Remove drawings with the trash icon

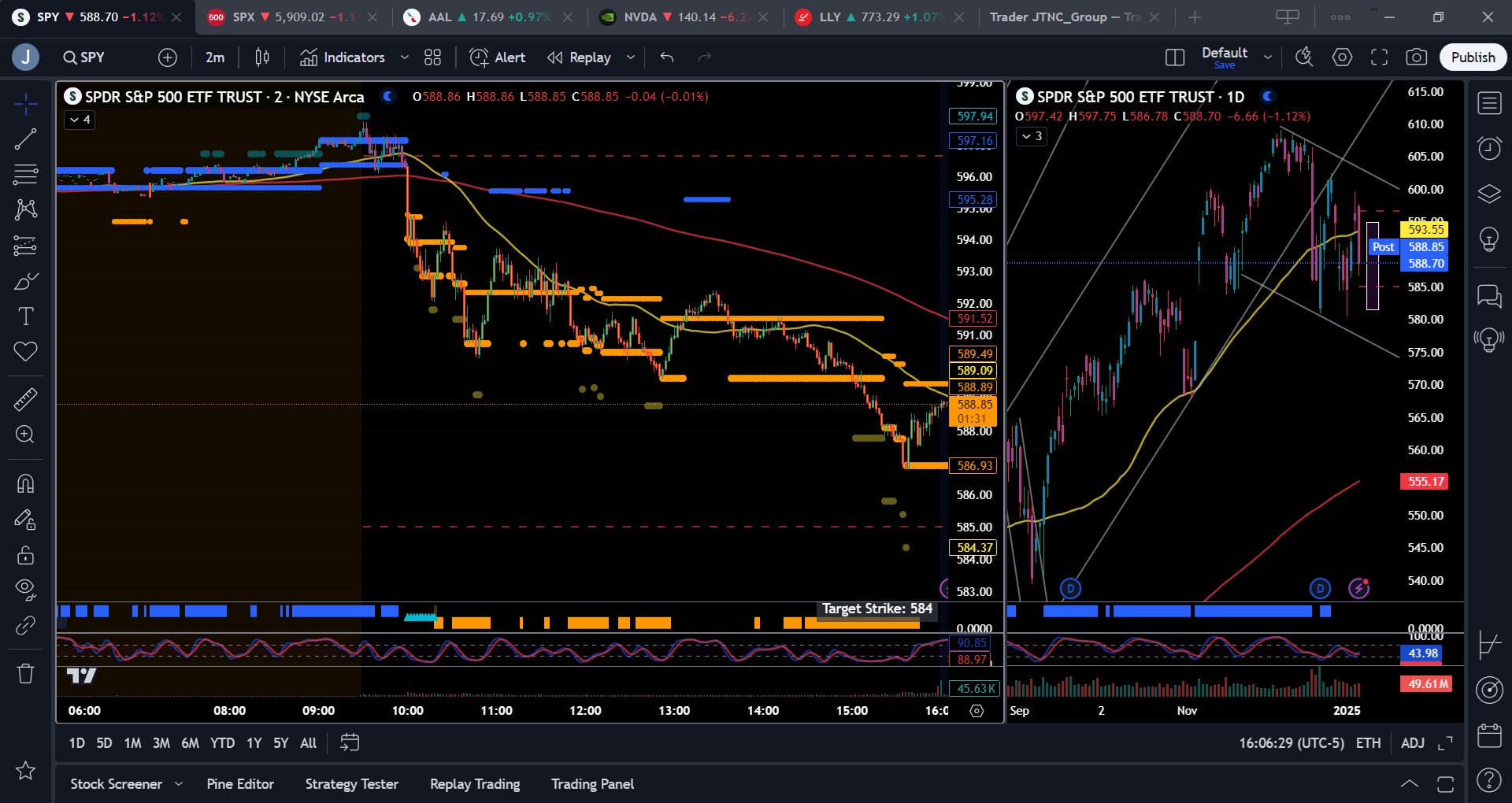click(25, 673)
